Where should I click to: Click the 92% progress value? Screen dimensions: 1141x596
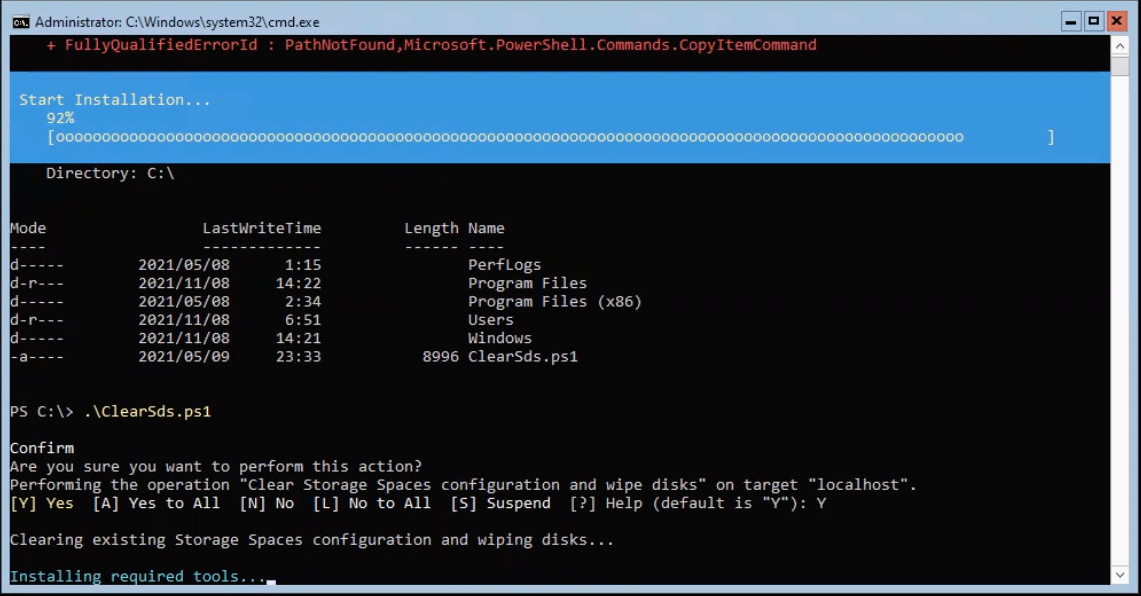(x=60, y=118)
